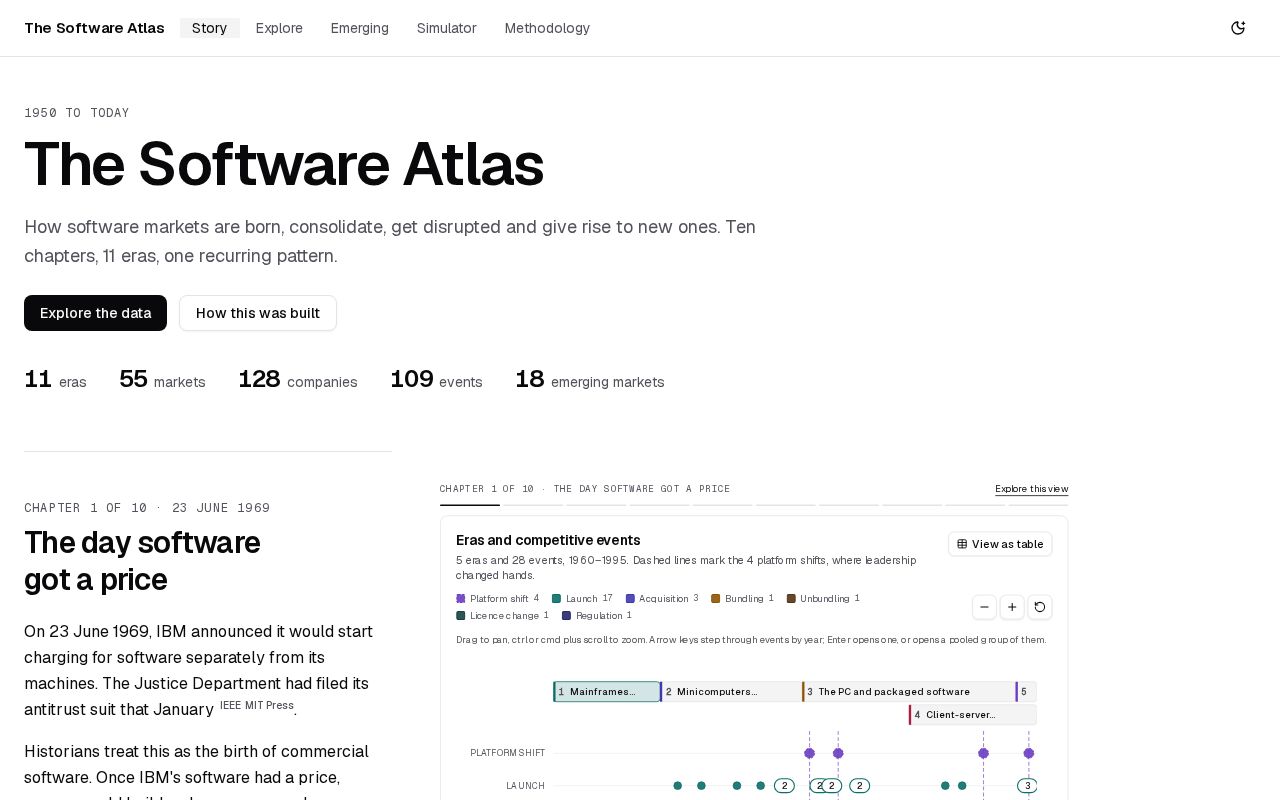1280x800 pixels.
Task: Toggle the Licence change legend filter
Action: tap(503, 616)
